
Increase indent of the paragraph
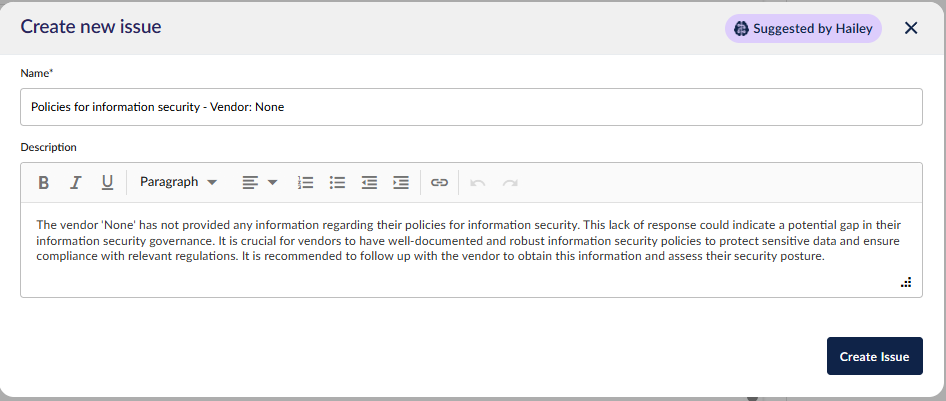coord(401,182)
